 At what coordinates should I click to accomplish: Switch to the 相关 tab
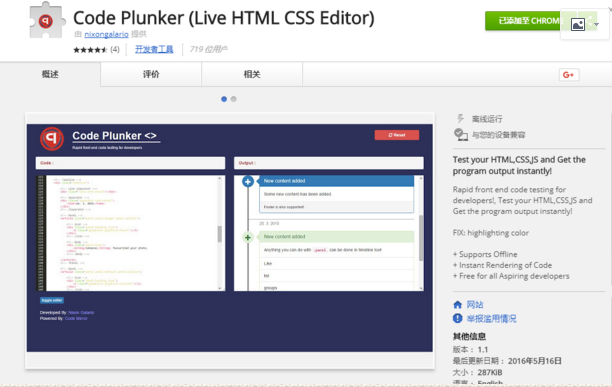(252, 74)
